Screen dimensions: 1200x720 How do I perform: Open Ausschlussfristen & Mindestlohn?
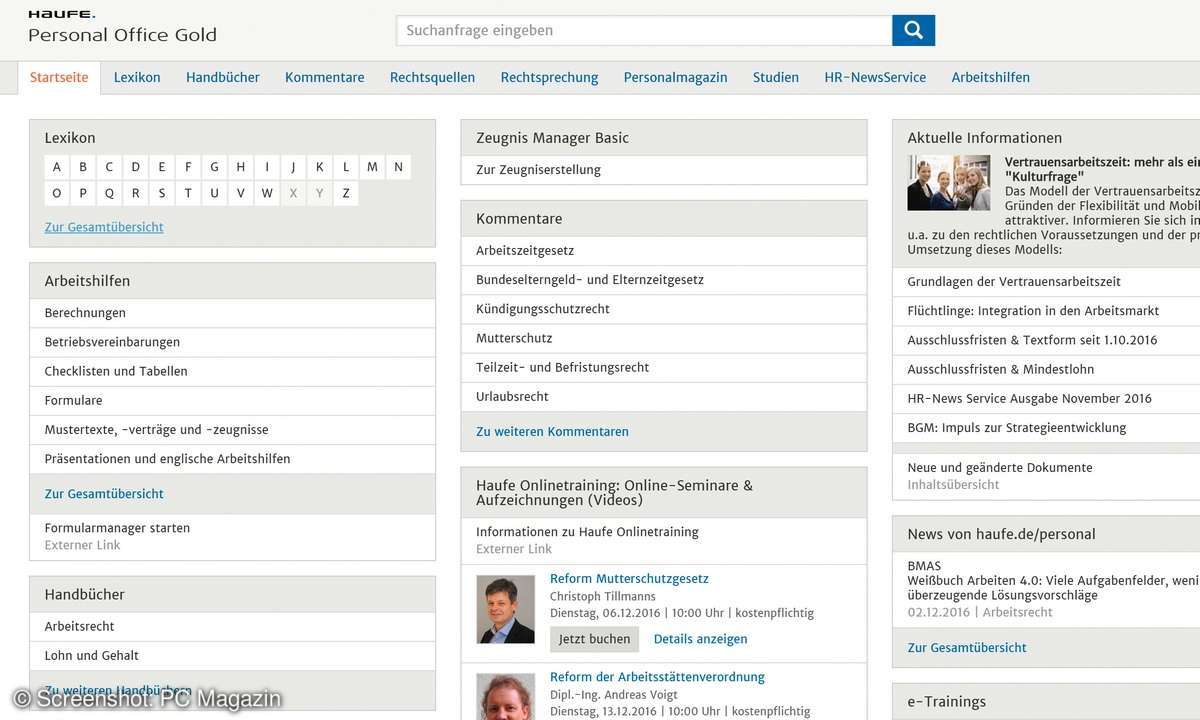point(1046,369)
